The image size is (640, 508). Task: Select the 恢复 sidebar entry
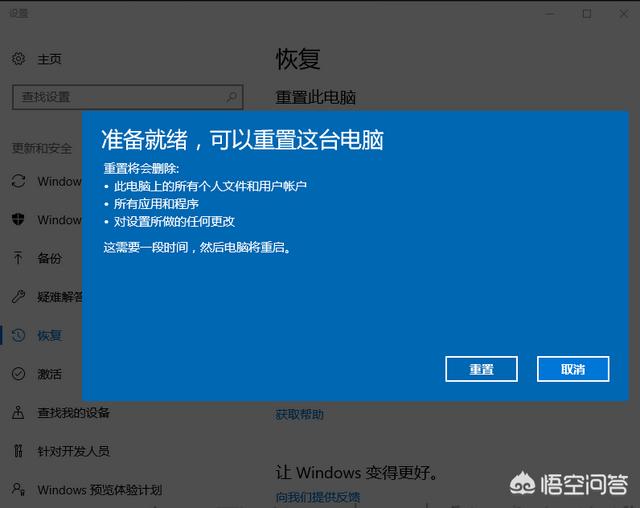point(49,335)
